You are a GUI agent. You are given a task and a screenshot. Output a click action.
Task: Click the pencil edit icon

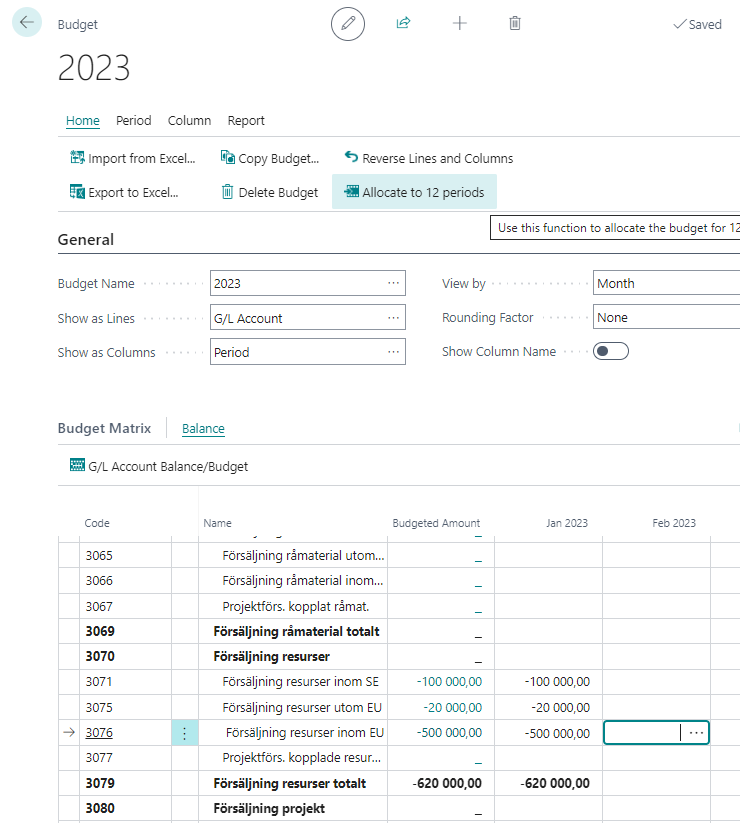348,24
